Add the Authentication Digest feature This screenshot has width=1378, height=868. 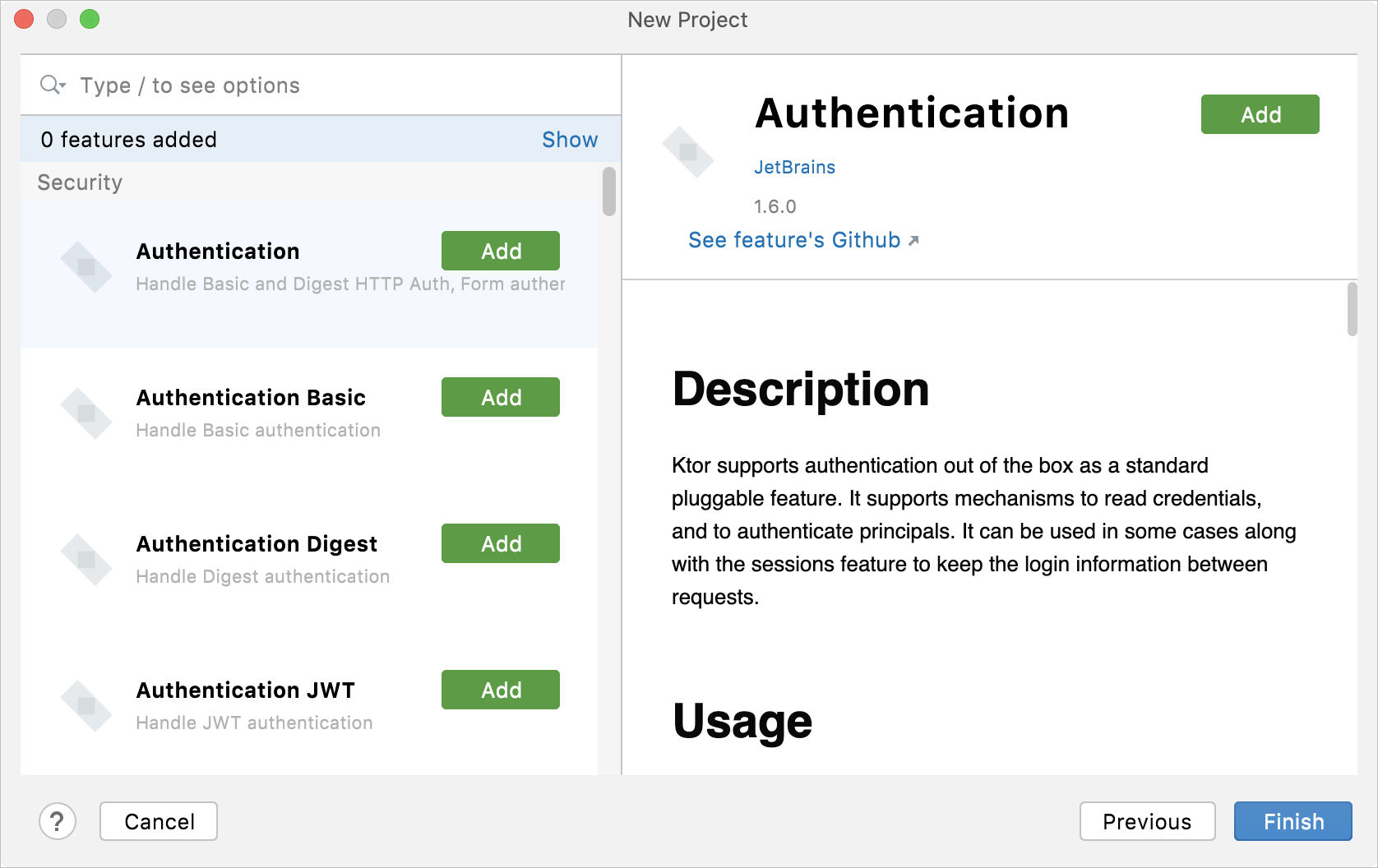coord(500,543)
